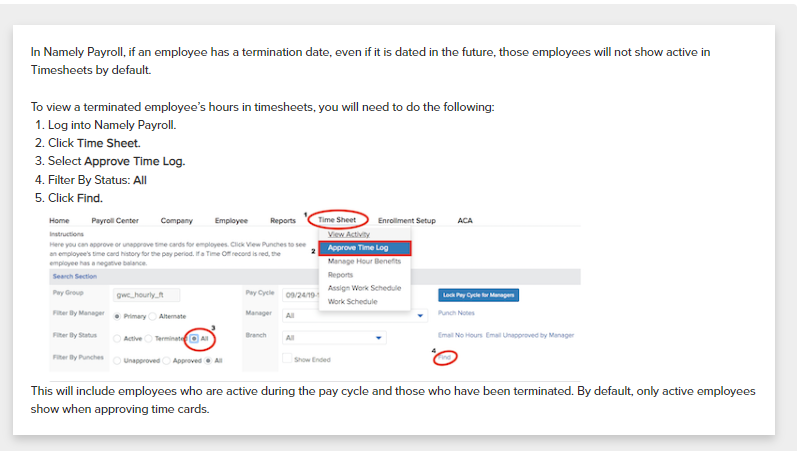Open the Punch Notes link
The image size is (802, 451).
click(456, 313)
